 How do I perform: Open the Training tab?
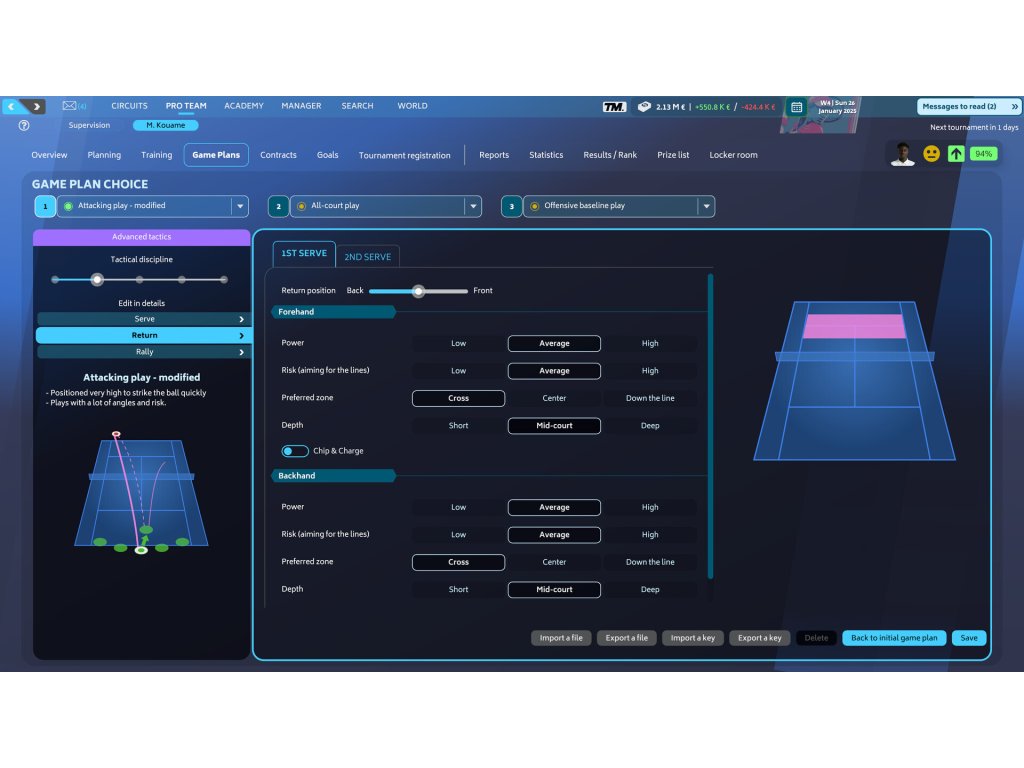click(x=157, y=155)
